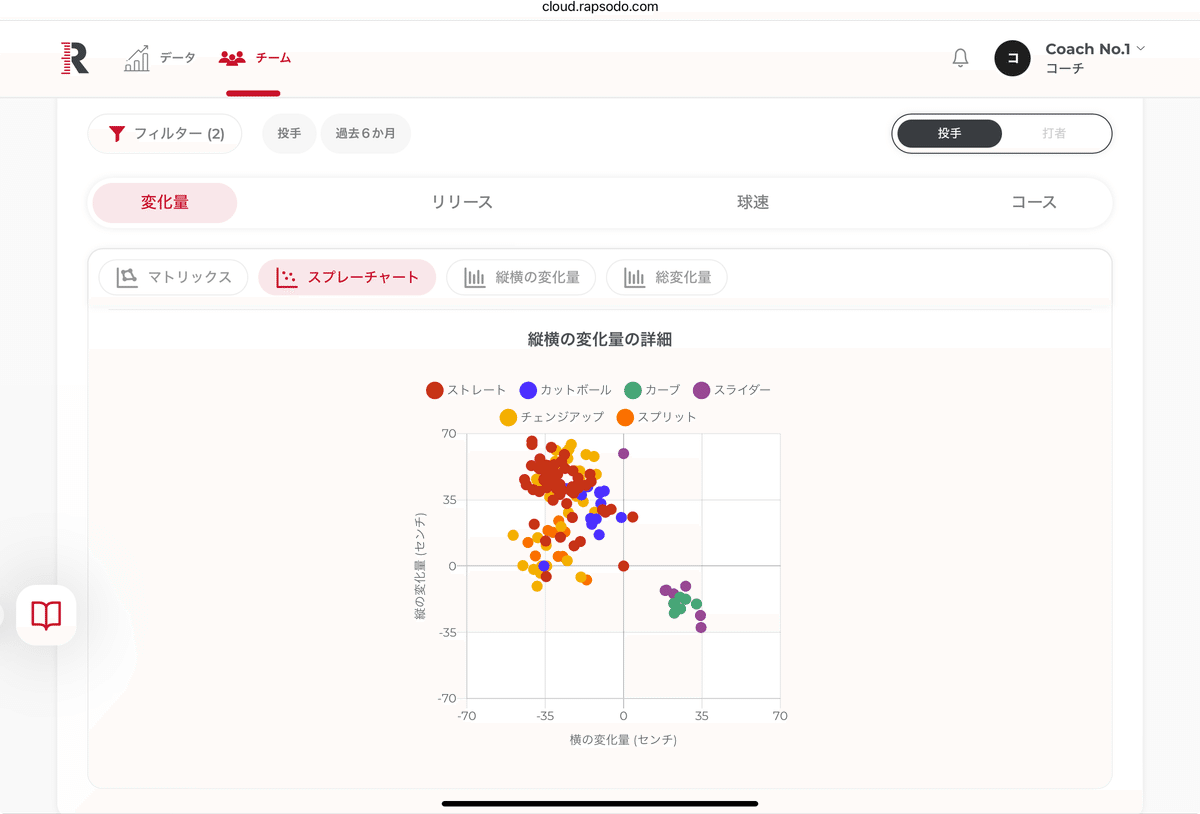
Task: Switch to the 球速 tab
Action: point(753,202)
